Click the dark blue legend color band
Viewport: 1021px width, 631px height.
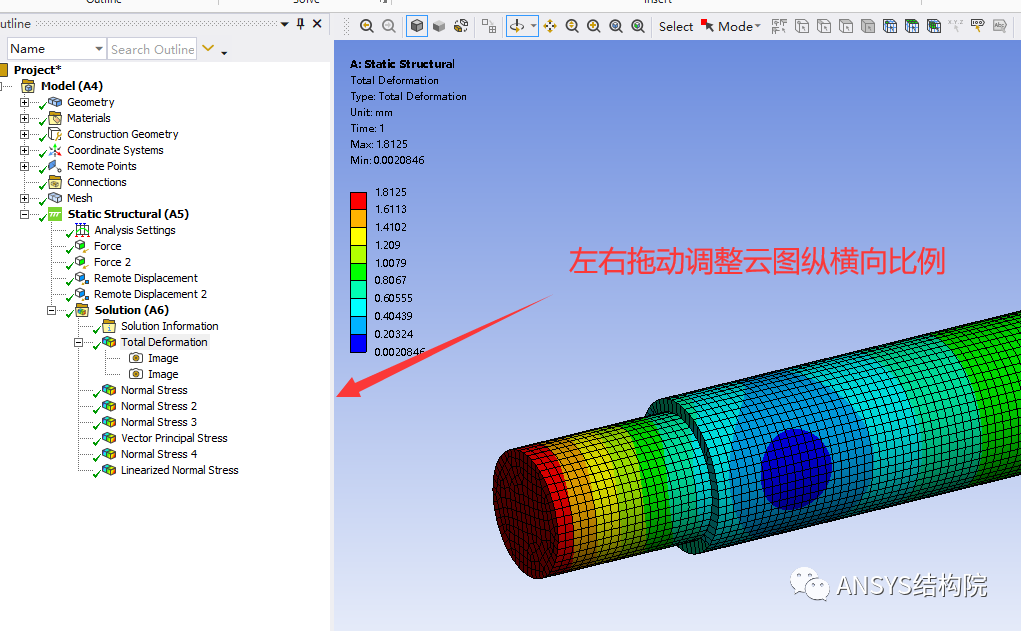[x=358, y=344]
